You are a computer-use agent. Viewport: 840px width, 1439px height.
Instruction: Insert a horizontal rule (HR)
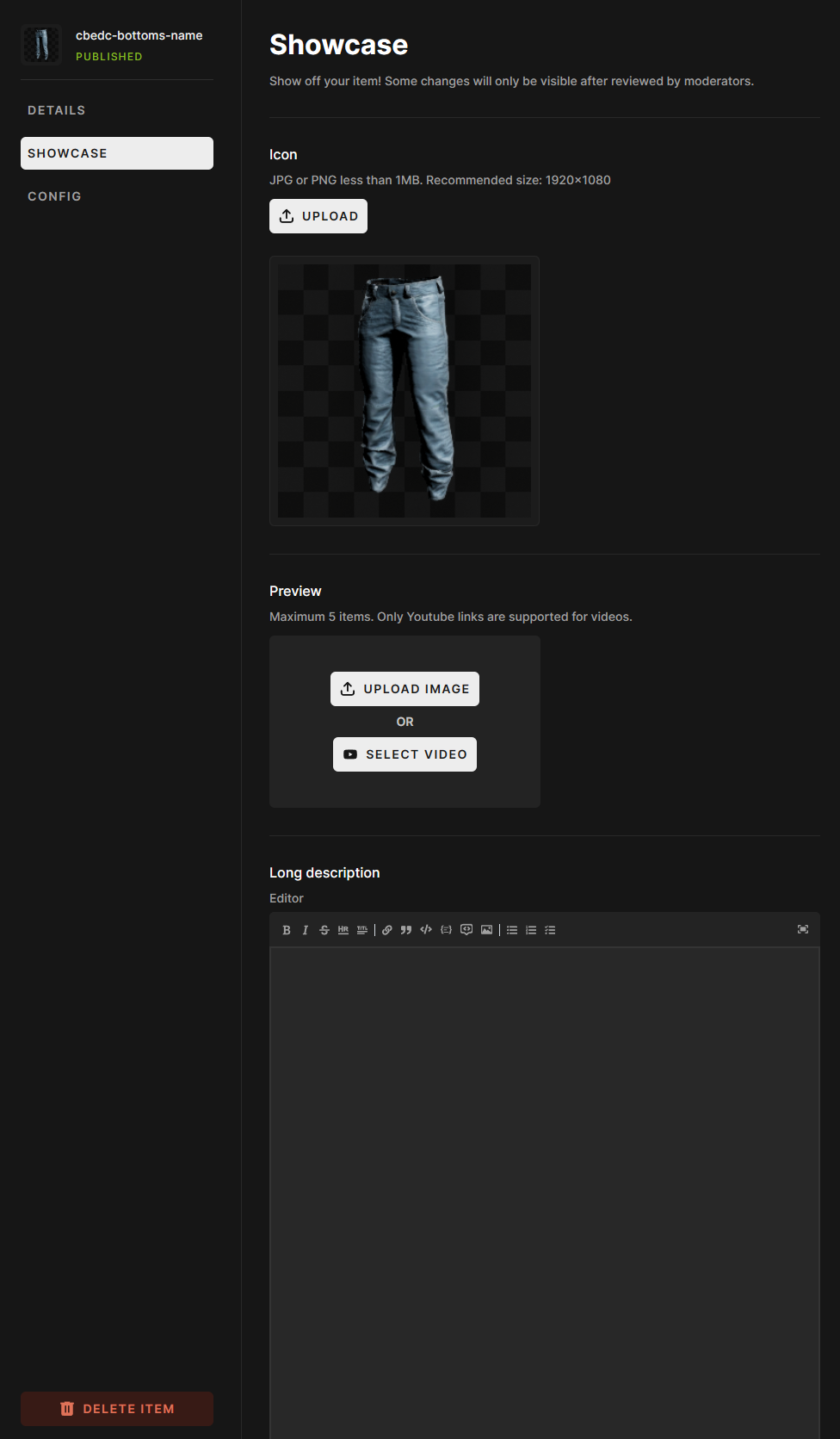[343, 930]
